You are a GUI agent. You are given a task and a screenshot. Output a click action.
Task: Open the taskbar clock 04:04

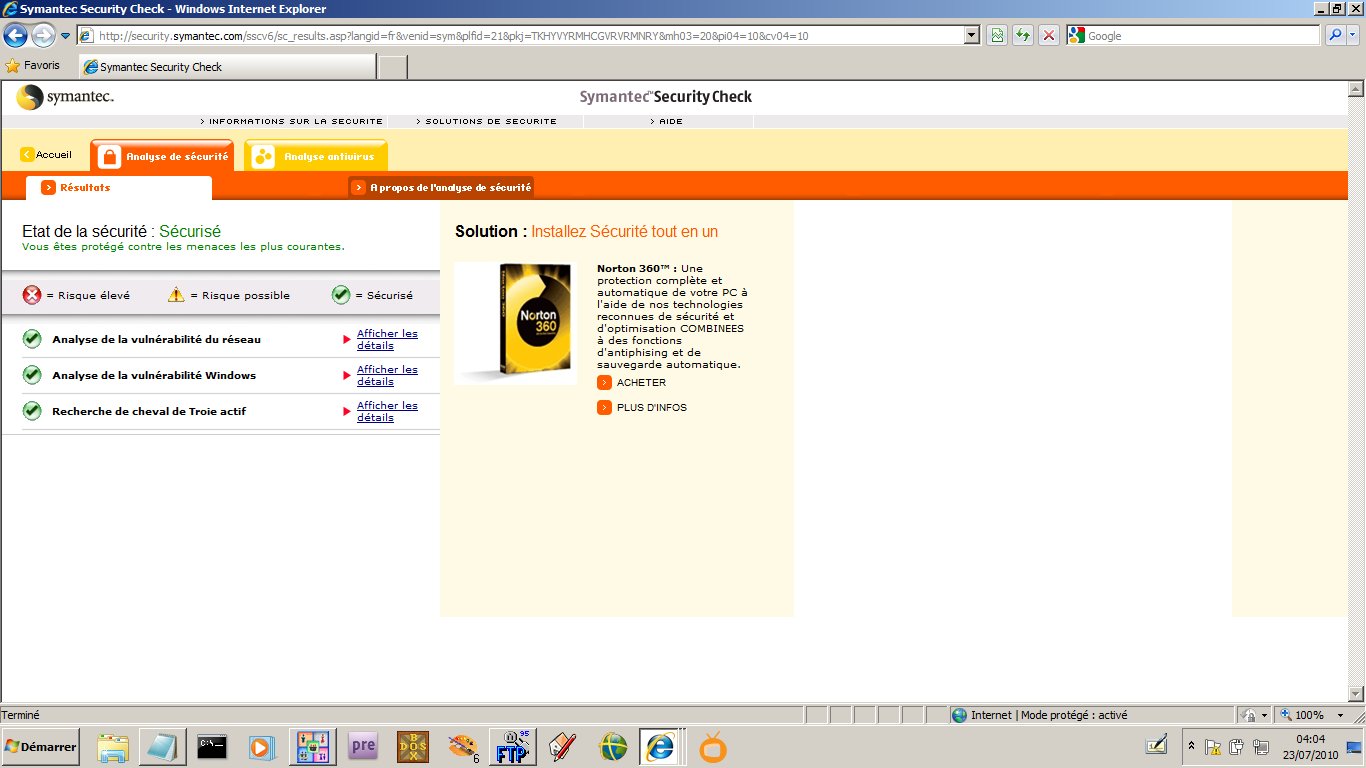point(1310,746)
